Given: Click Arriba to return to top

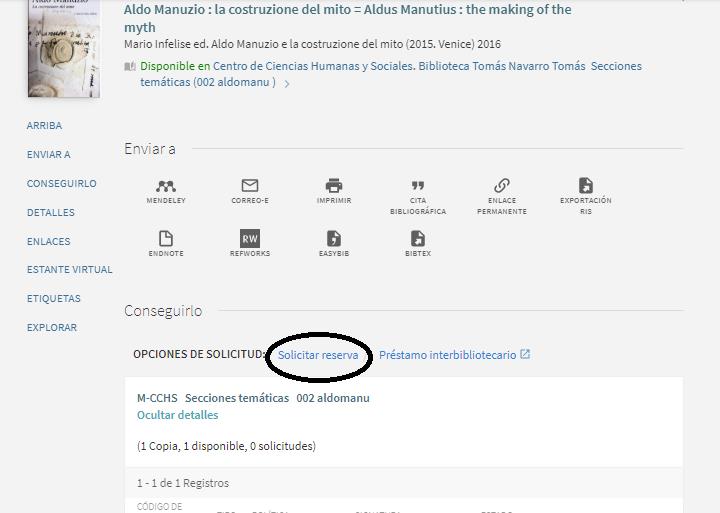Looking at the screenshot, I should click(x=44, y=126).
